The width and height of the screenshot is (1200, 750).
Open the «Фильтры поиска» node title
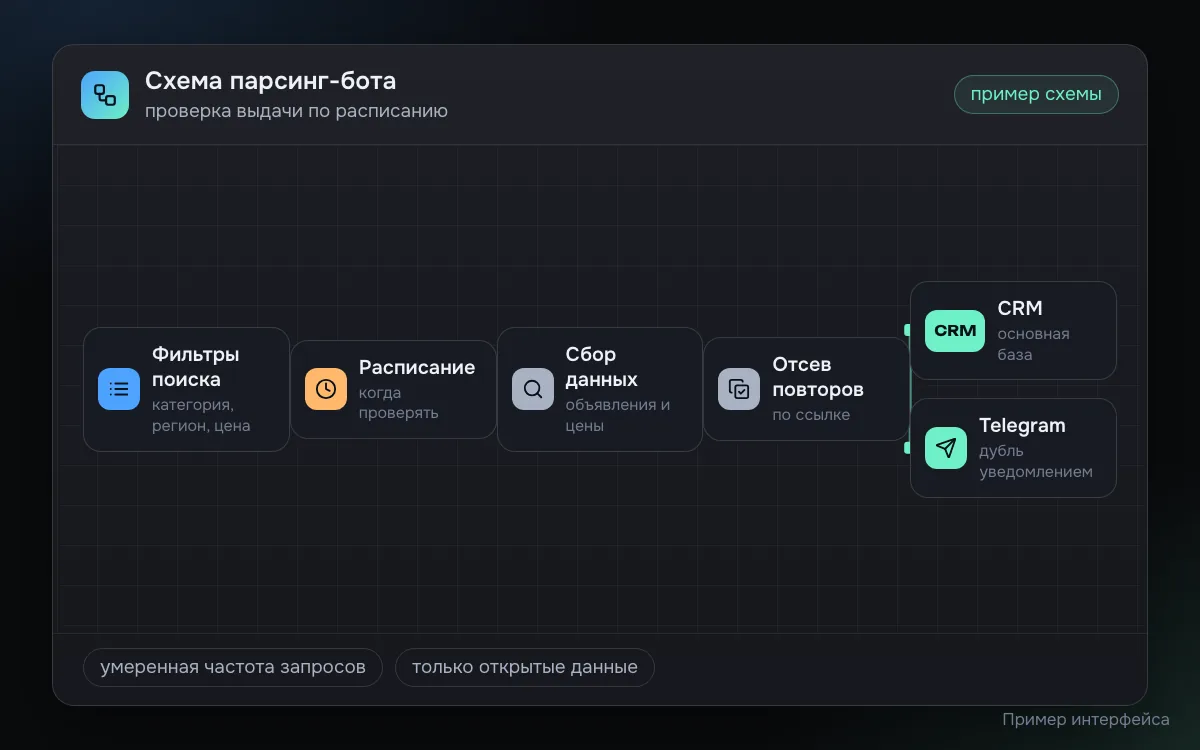[x=196, y=367]
